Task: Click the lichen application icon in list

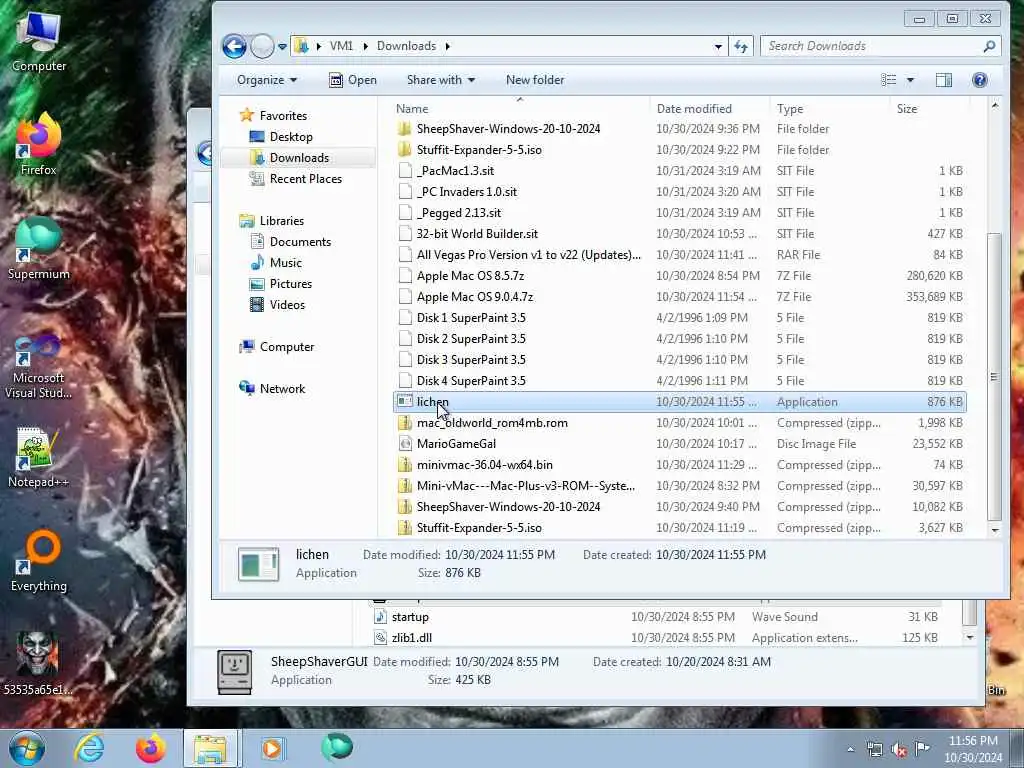Action: click(x=405, y=402)
